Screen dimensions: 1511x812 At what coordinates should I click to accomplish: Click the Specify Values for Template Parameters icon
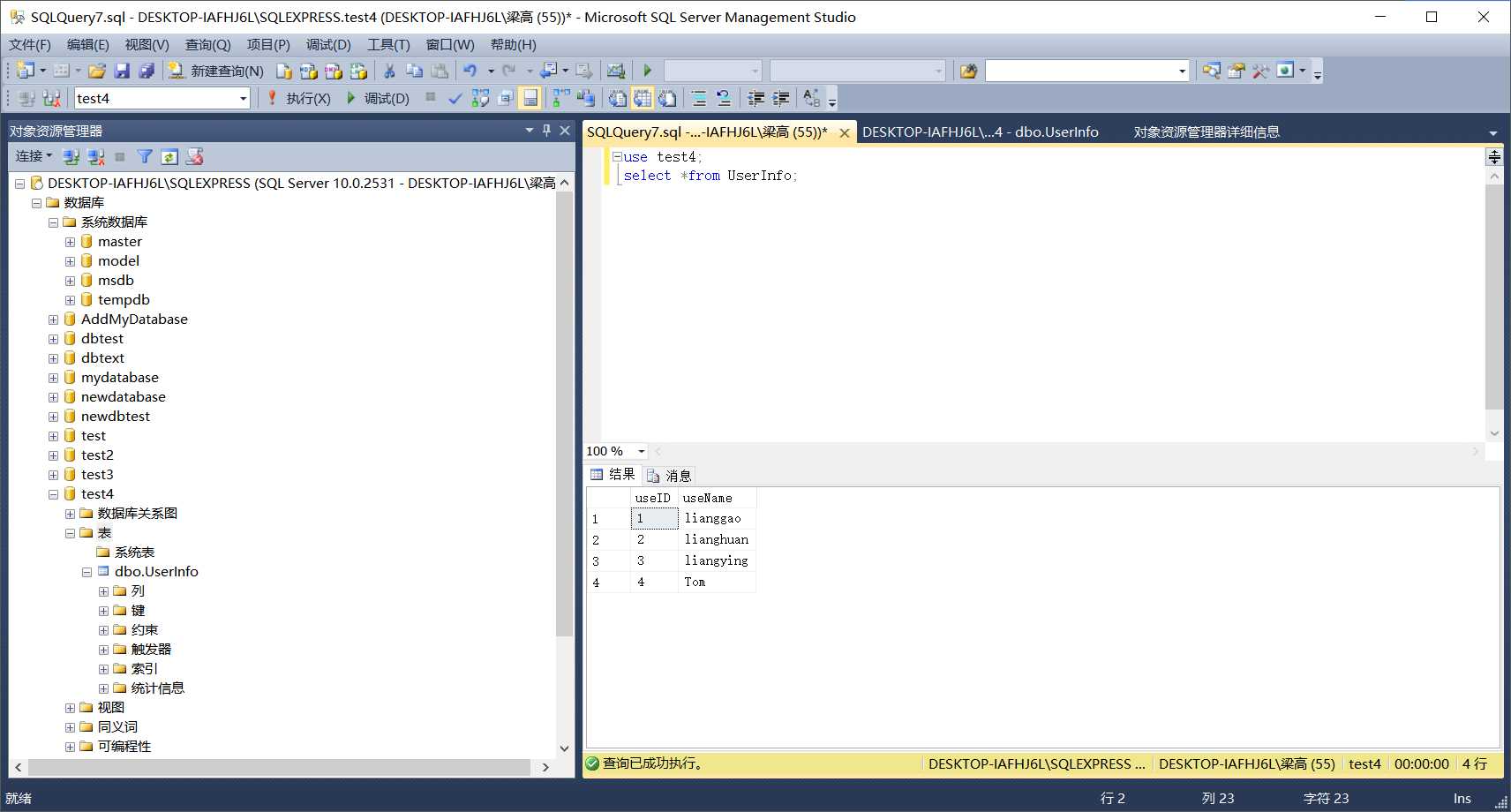[x=812, y=98]
